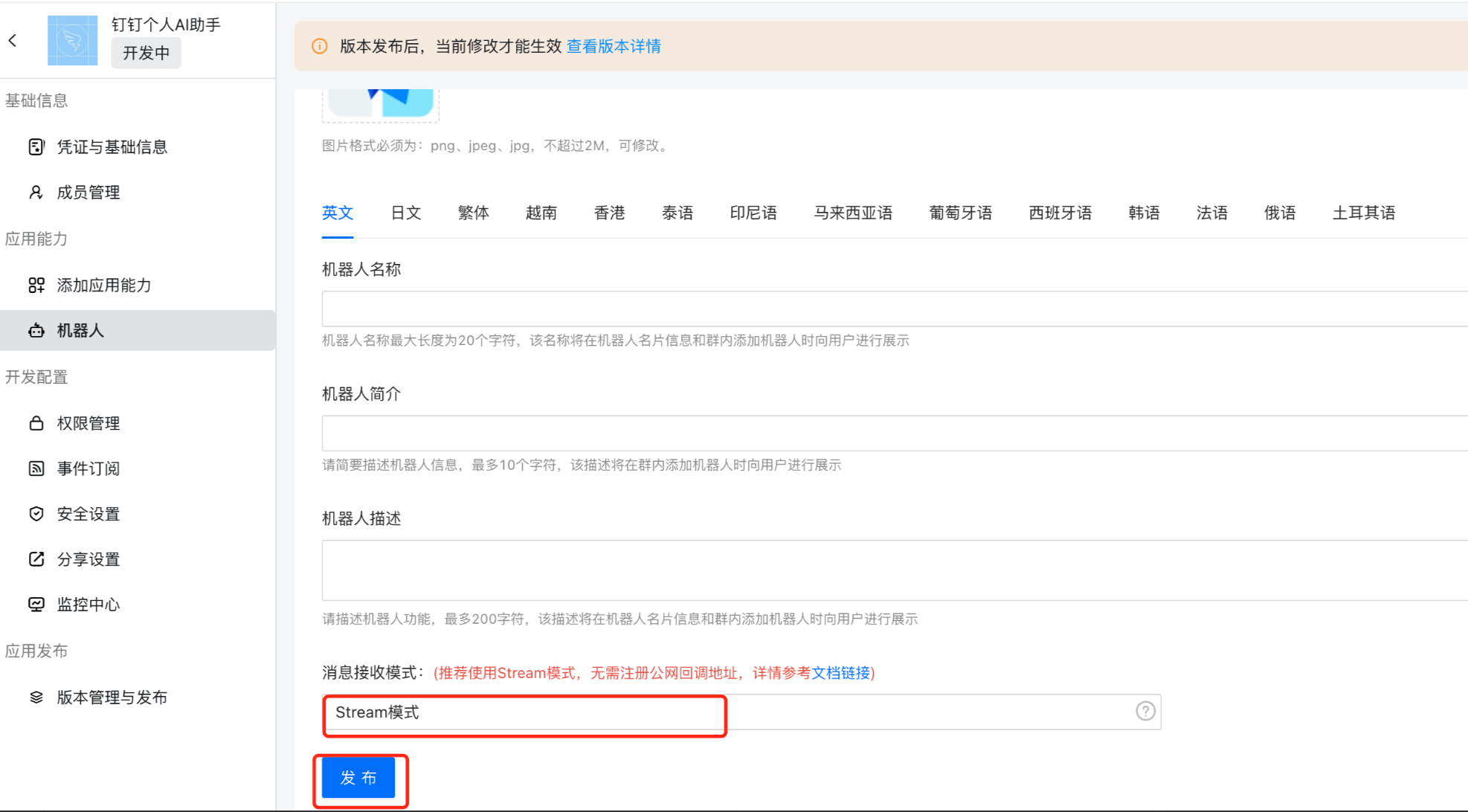The width and height of the screenshot is (1468, 812).
Task: Open 凭证与基础信息 credentials page
Action: click(x=112, y=147)
